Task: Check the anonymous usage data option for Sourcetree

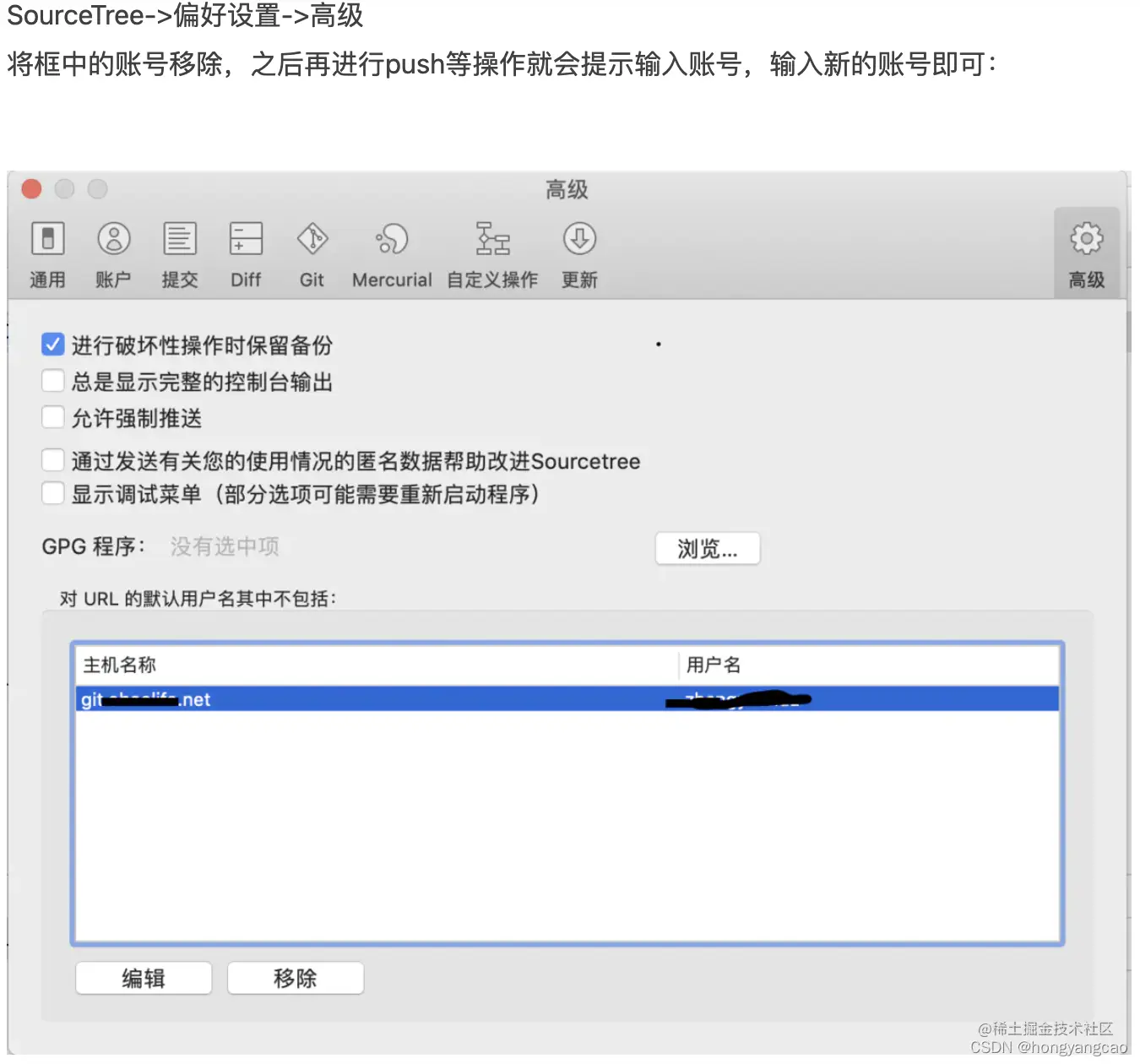Action: click(53, 459)
